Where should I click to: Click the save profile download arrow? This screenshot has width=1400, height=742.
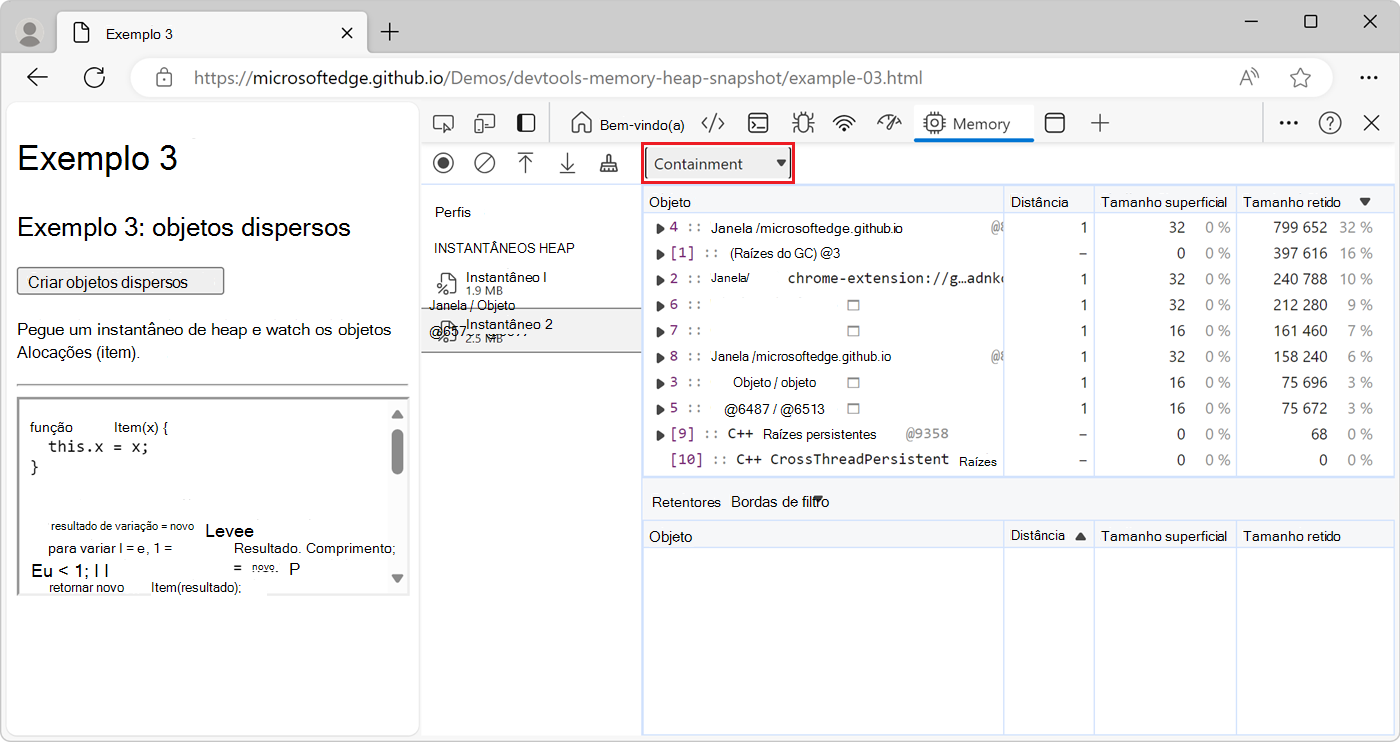(567, 163)
